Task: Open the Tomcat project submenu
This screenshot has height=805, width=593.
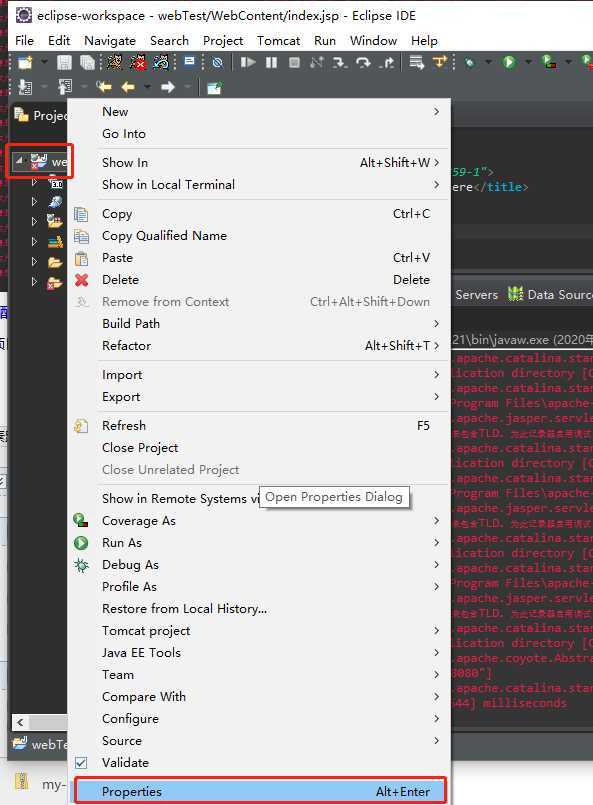Action: [260, 631]
